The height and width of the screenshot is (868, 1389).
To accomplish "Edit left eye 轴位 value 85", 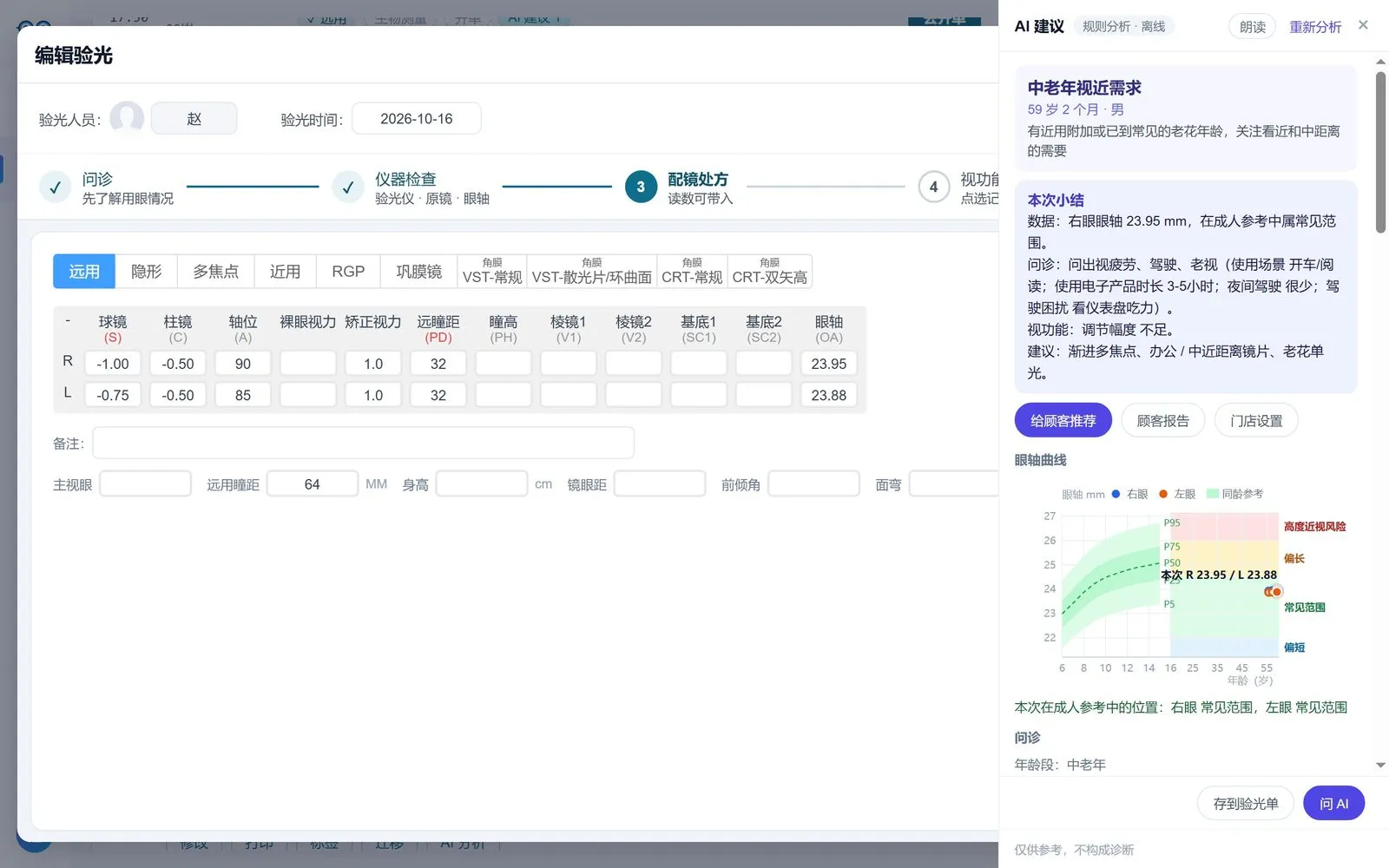I will tap(243, 395).
